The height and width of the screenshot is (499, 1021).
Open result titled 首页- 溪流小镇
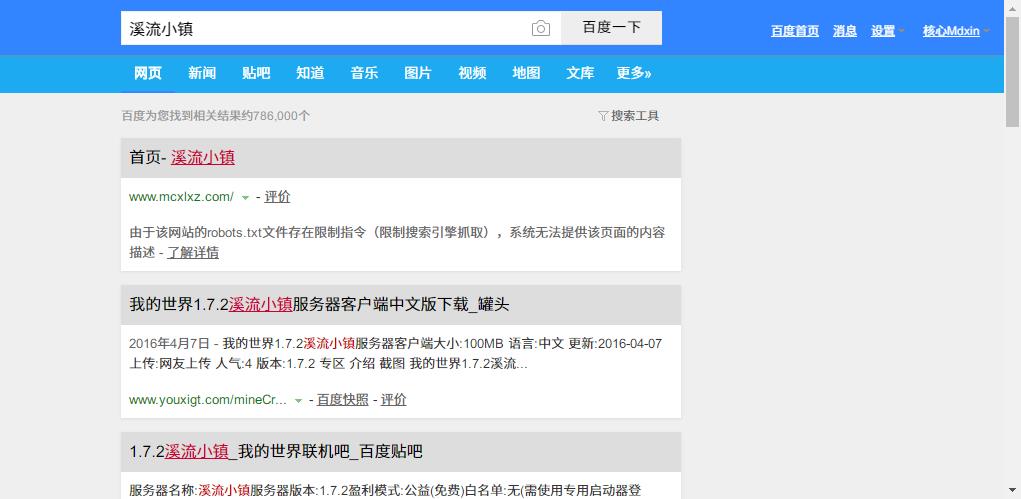point(182,158)
